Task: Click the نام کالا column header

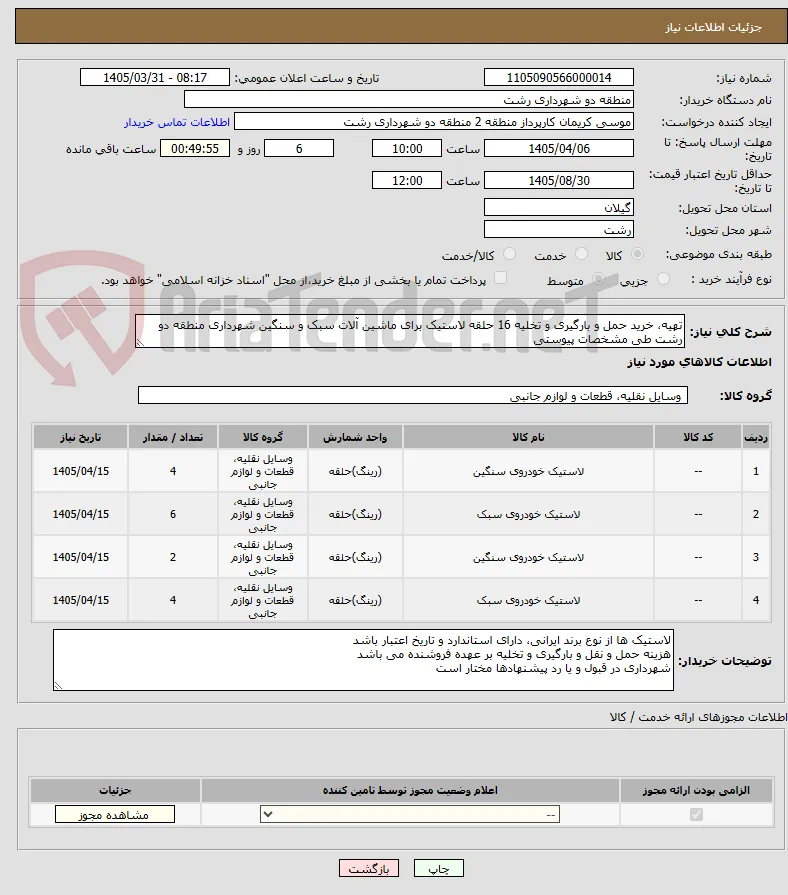Action: (x=528, y=437)
